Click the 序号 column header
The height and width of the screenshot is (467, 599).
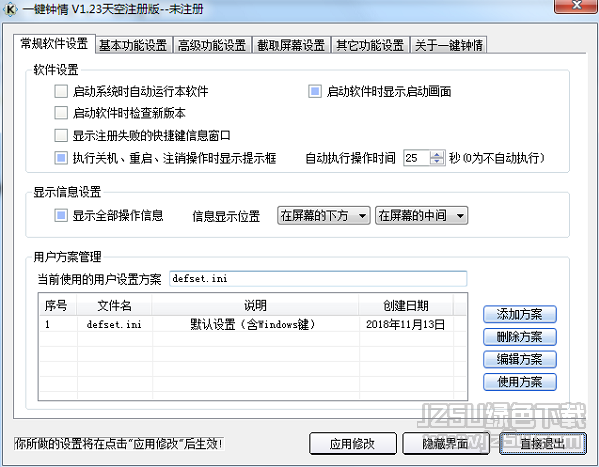[57, 305]
